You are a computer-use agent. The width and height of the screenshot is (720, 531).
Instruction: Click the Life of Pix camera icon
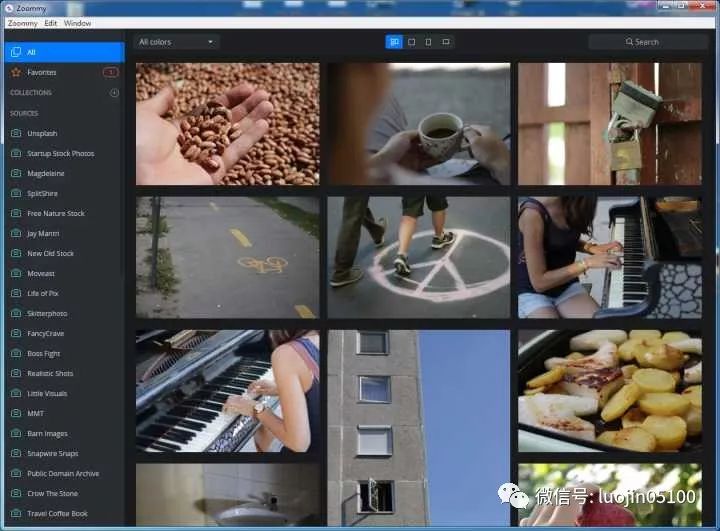point(16,293)
